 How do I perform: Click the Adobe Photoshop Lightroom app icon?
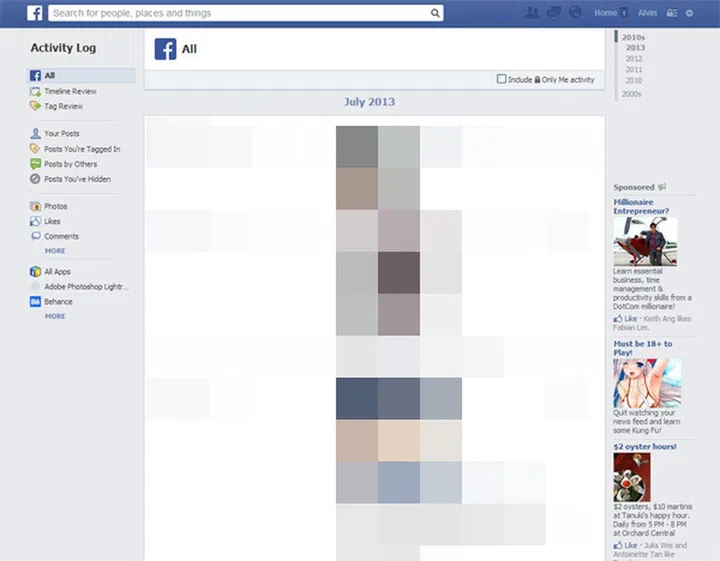[x=35, y=287]
